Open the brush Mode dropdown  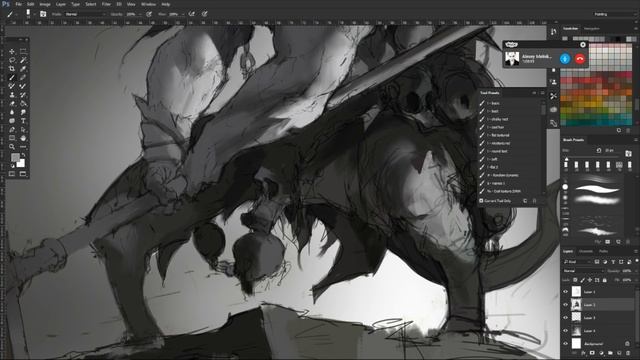(85, 14)
